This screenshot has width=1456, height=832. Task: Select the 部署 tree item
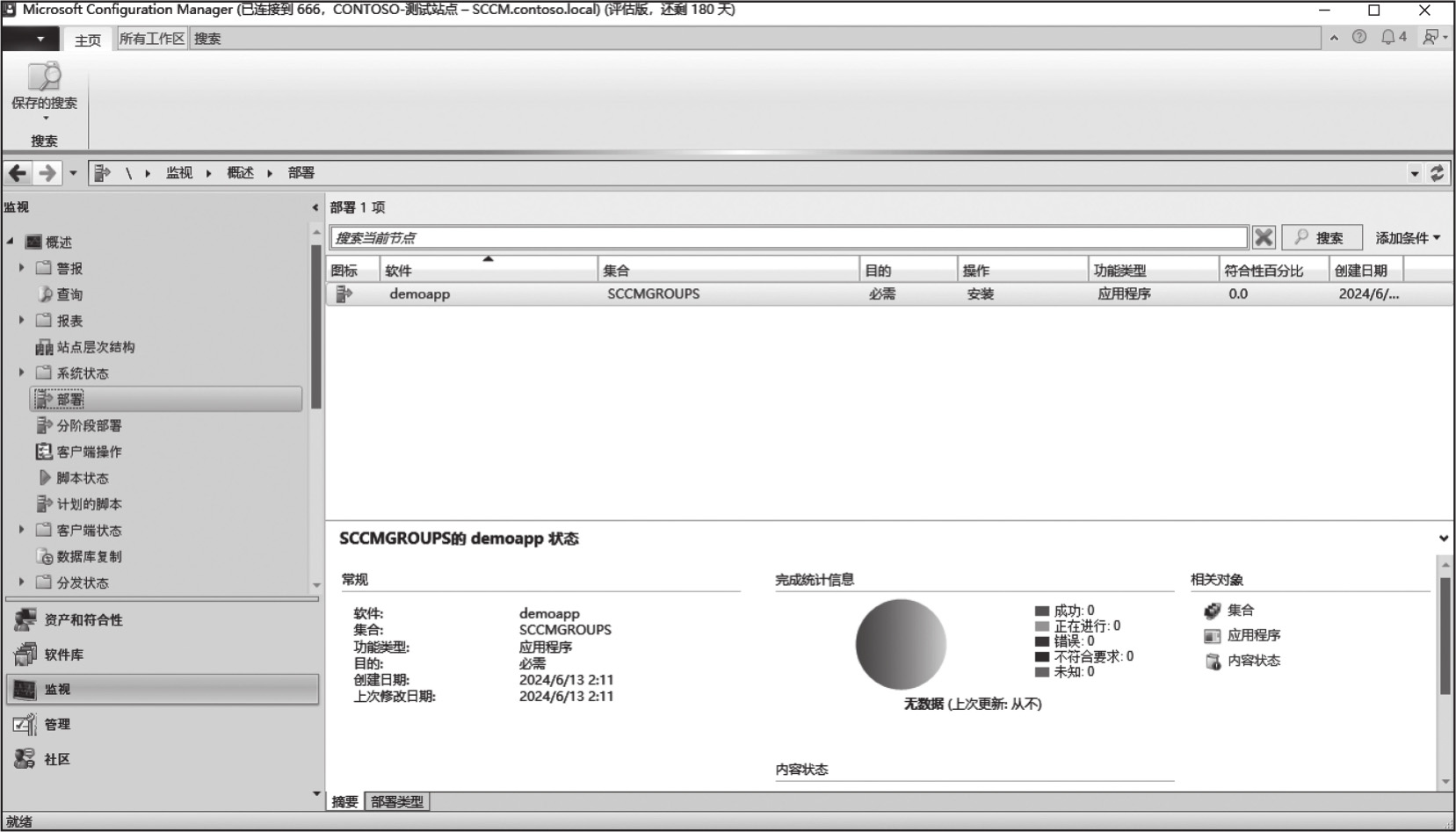point(166,399)
